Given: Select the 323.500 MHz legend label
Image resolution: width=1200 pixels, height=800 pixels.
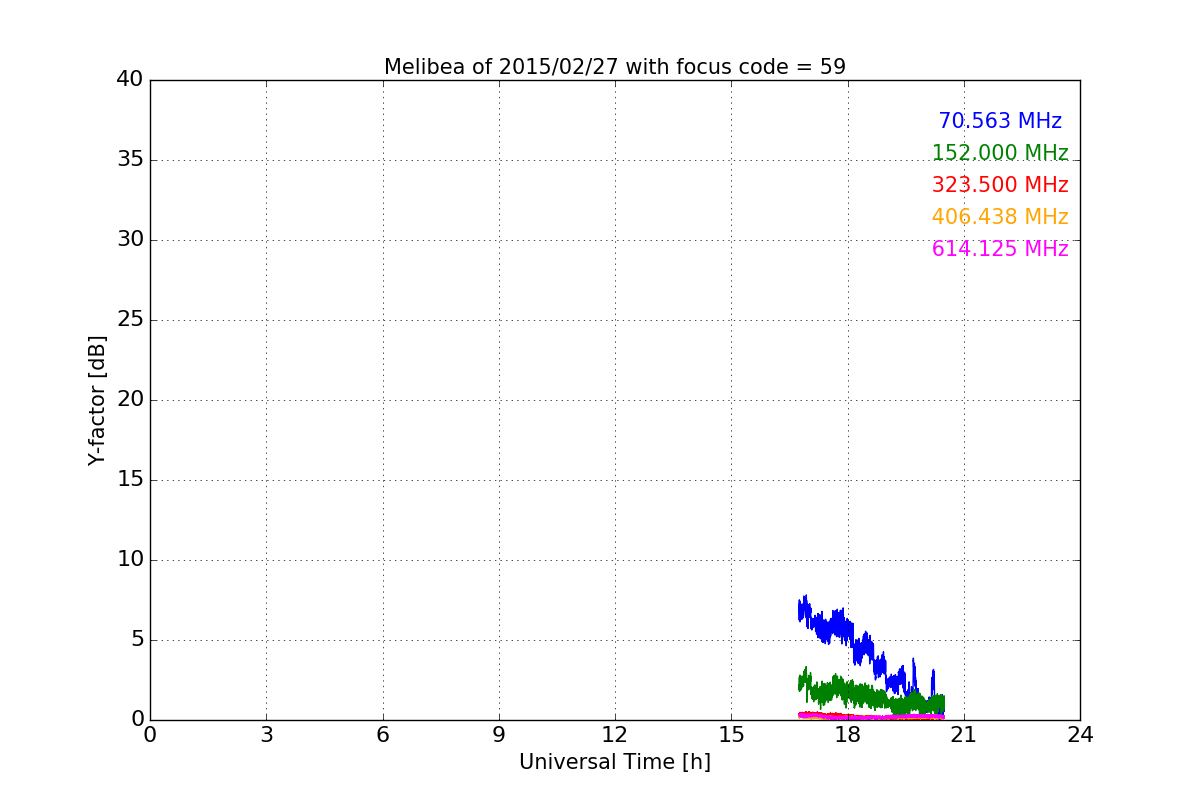Looking at the screenshot, I should [1000, 185].
